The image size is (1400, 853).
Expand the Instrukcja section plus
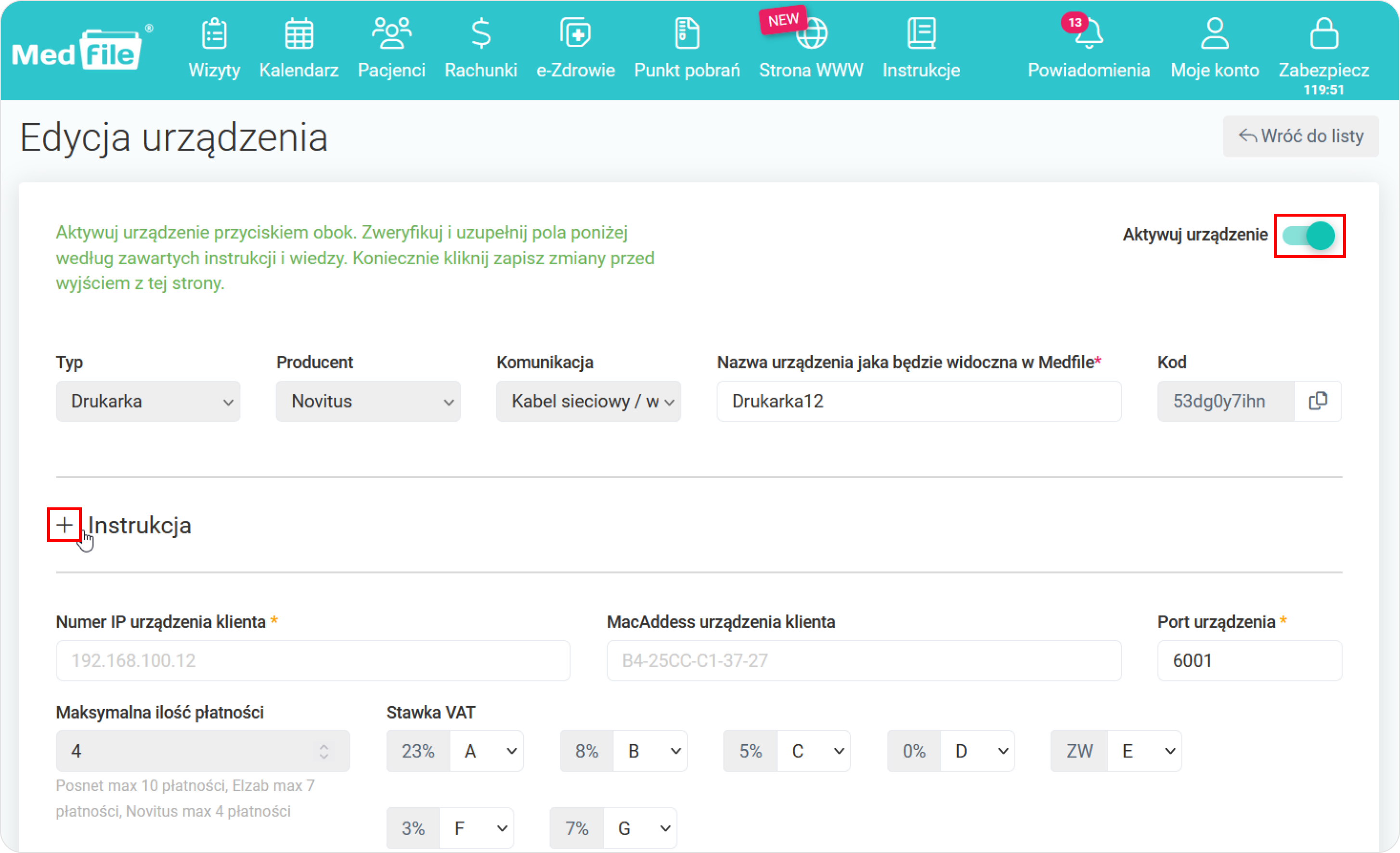[64, 525]
